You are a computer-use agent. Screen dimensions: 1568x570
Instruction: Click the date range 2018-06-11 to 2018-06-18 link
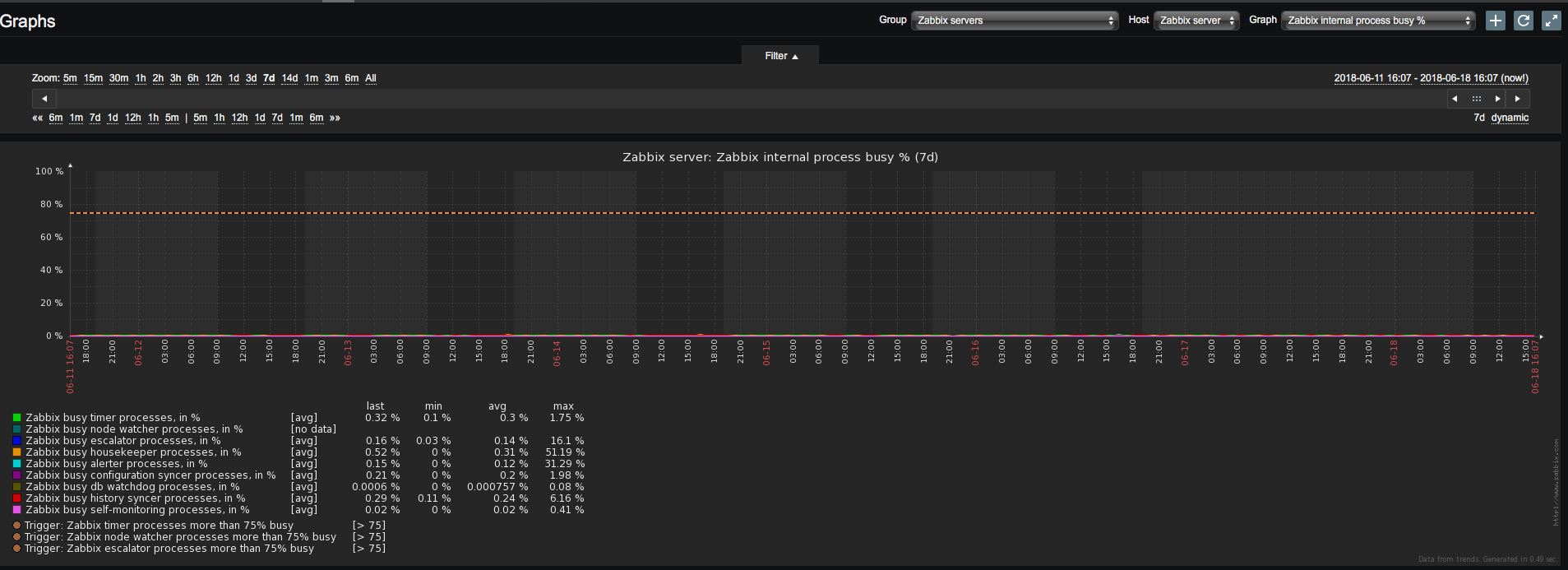[1431, 78]
